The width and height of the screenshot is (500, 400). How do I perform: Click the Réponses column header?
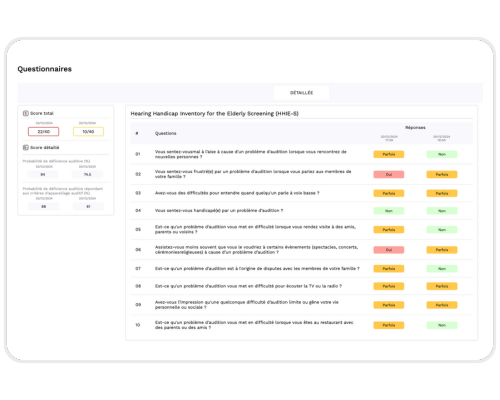415,127
